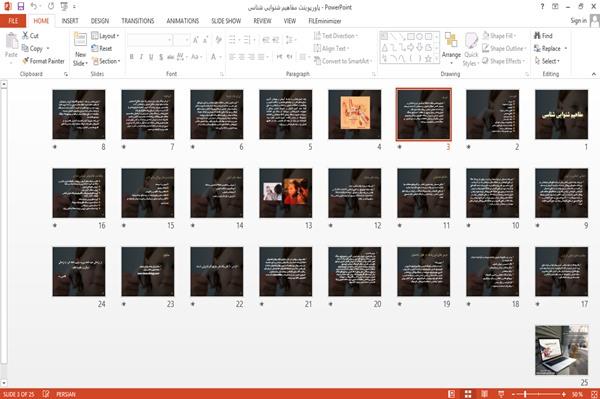This screenshot has height=399, width=600.
Task: Switch to the ANIMATIONS tab
Action: click(183, 21)
